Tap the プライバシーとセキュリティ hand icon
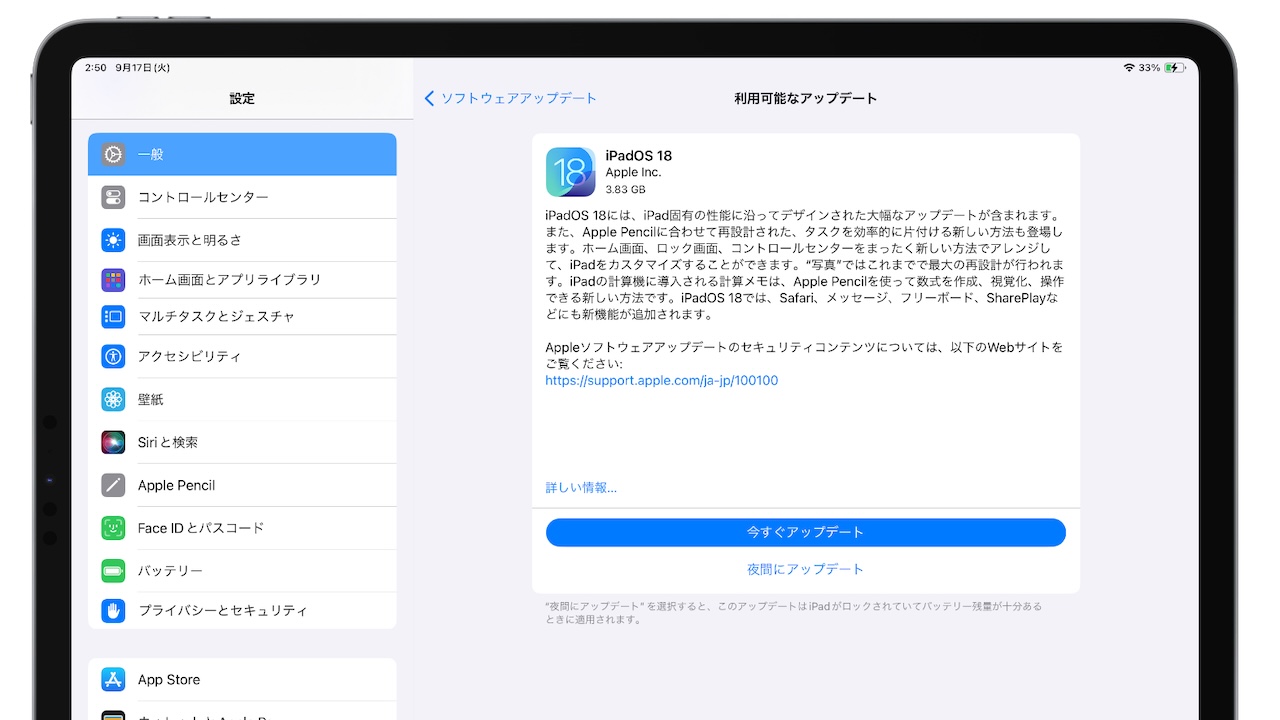Screen dimensions: 1280x720 [x=113, y=610]
